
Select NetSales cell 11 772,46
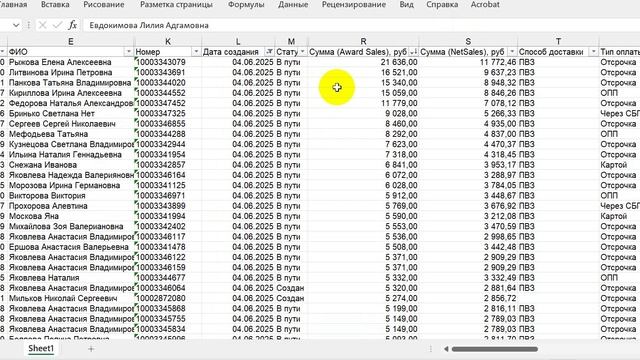point(468,62)
